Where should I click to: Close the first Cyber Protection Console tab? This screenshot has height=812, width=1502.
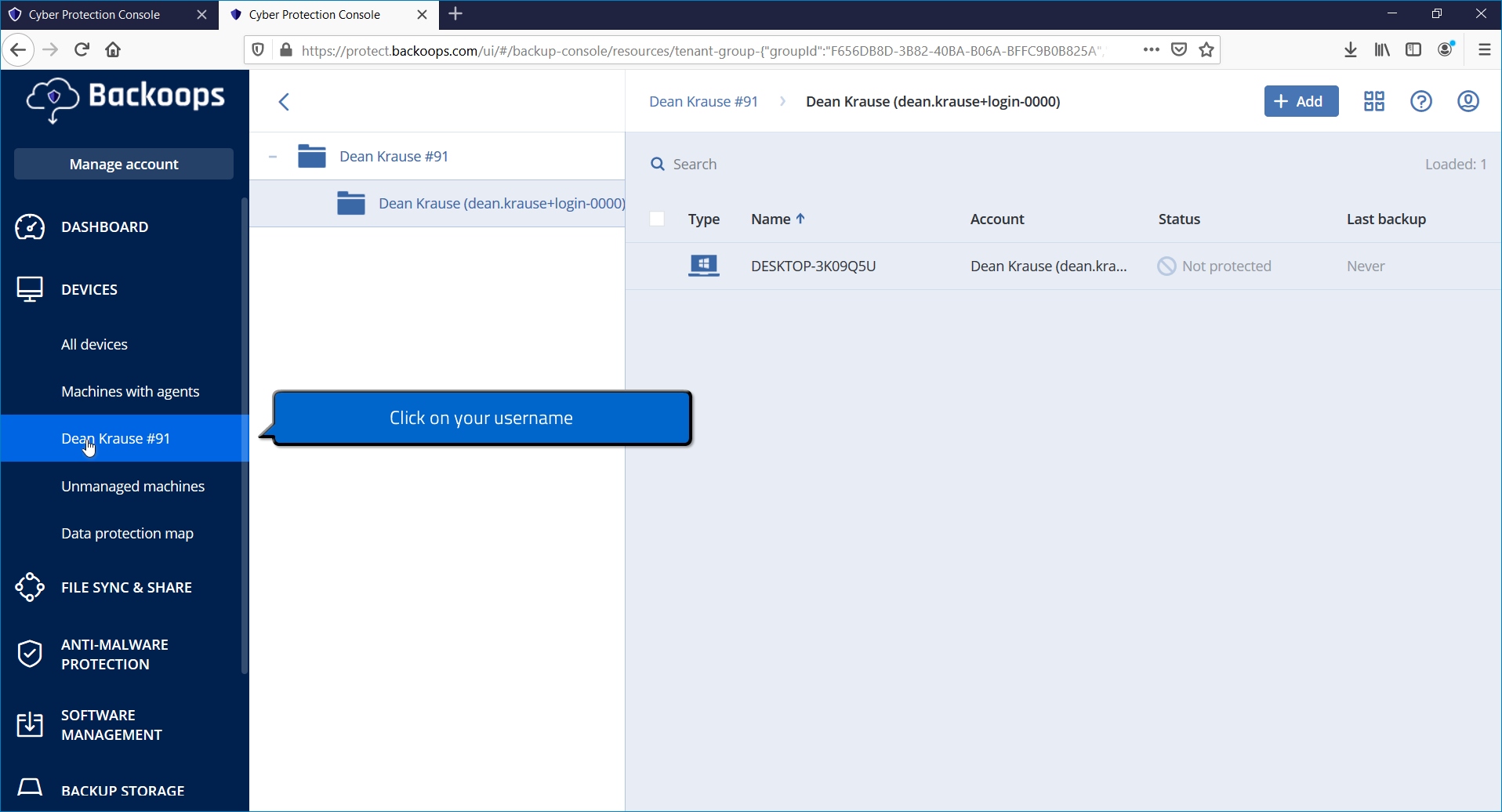coord(201,15)
